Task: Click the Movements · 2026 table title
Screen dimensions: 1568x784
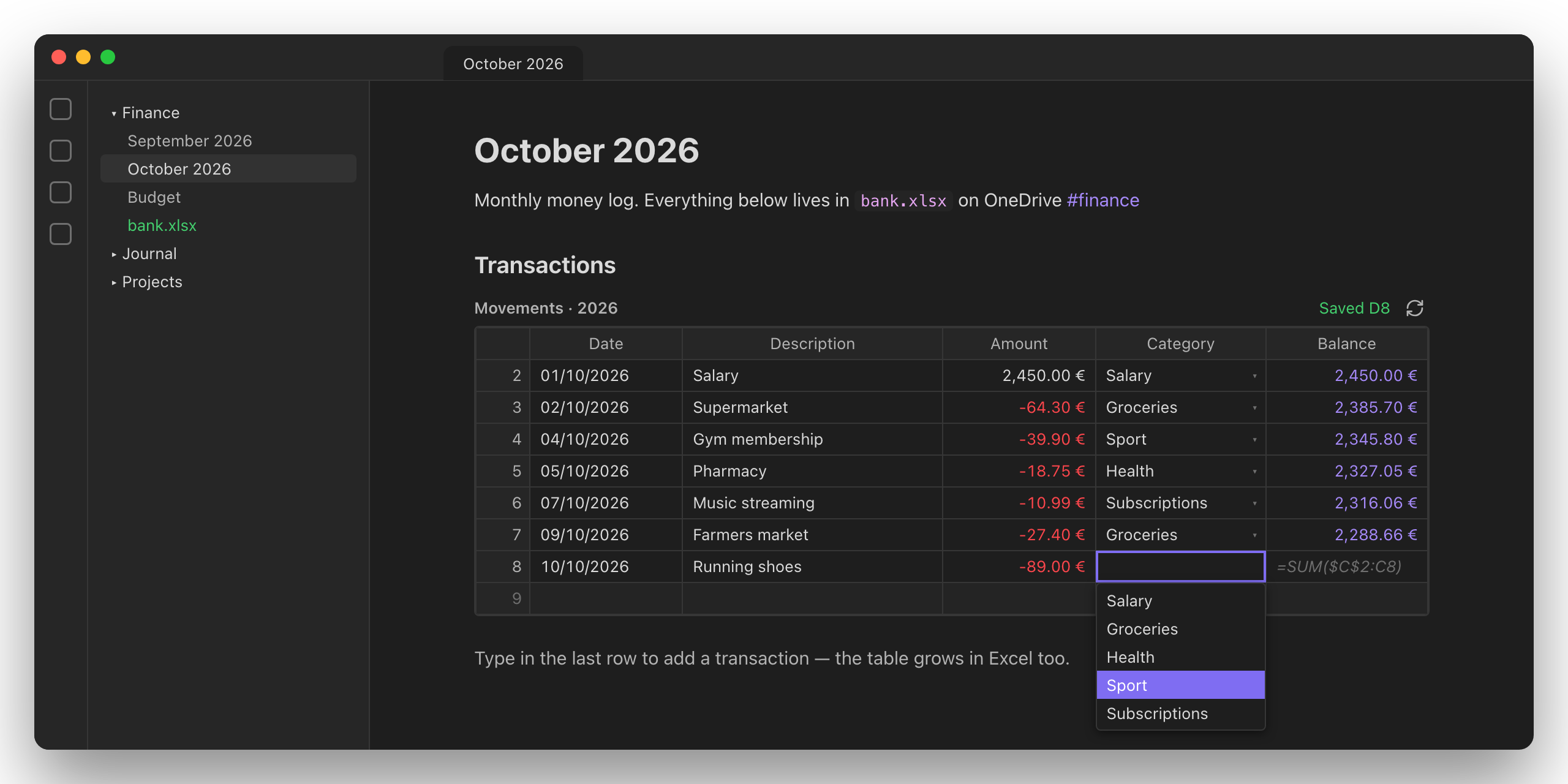Action: [x=546, y=308]
